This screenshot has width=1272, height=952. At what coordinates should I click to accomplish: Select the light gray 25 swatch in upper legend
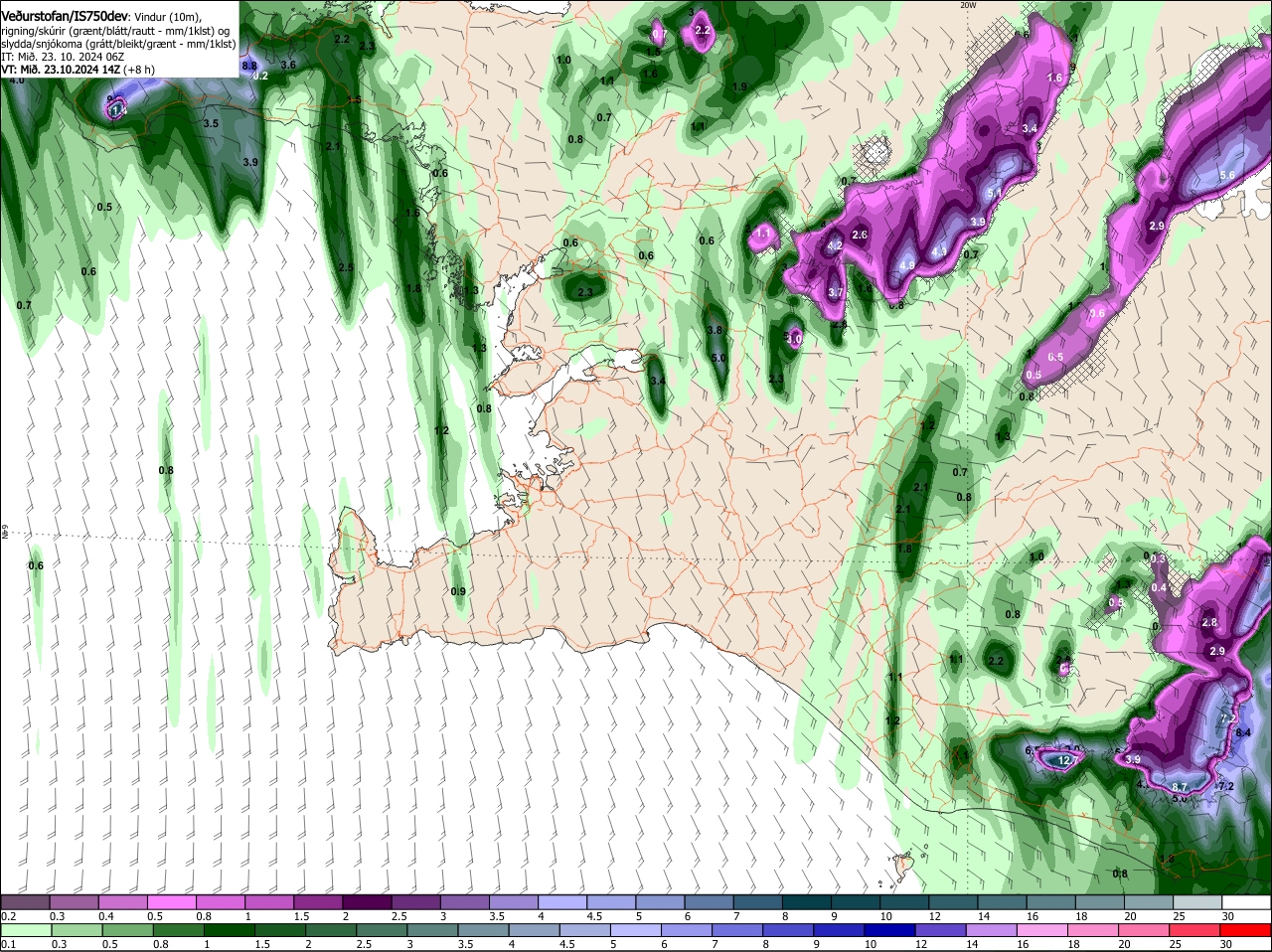coord(1198,902)
